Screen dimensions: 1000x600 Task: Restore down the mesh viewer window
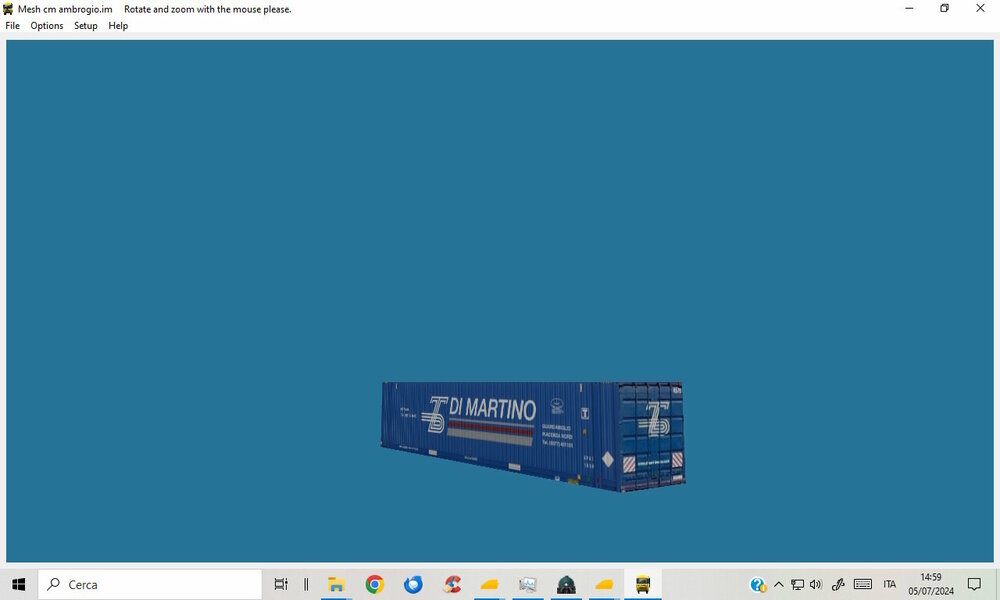(x=945, y=8)
